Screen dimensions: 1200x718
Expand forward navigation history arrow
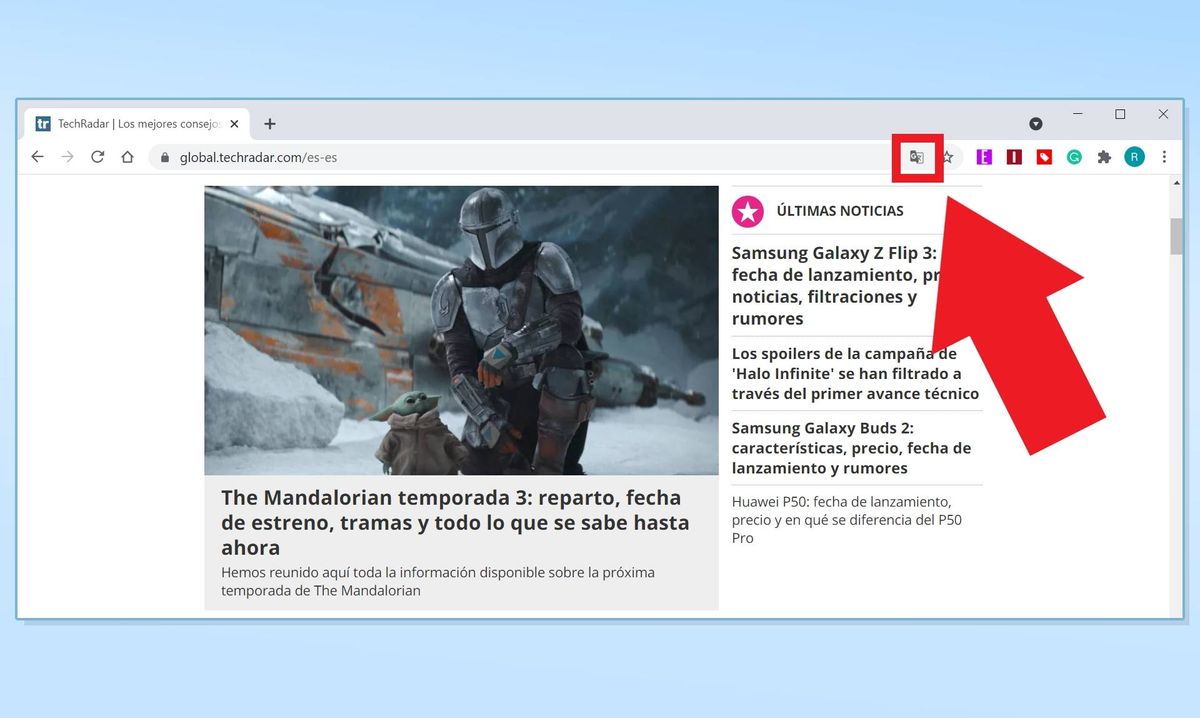click(x=67, y=157)
